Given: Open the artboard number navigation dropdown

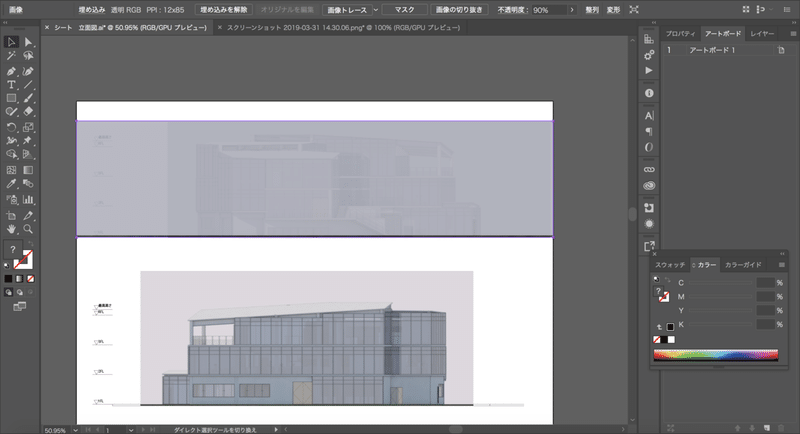Looking at the screenshot, I should [x=131, y=430].
